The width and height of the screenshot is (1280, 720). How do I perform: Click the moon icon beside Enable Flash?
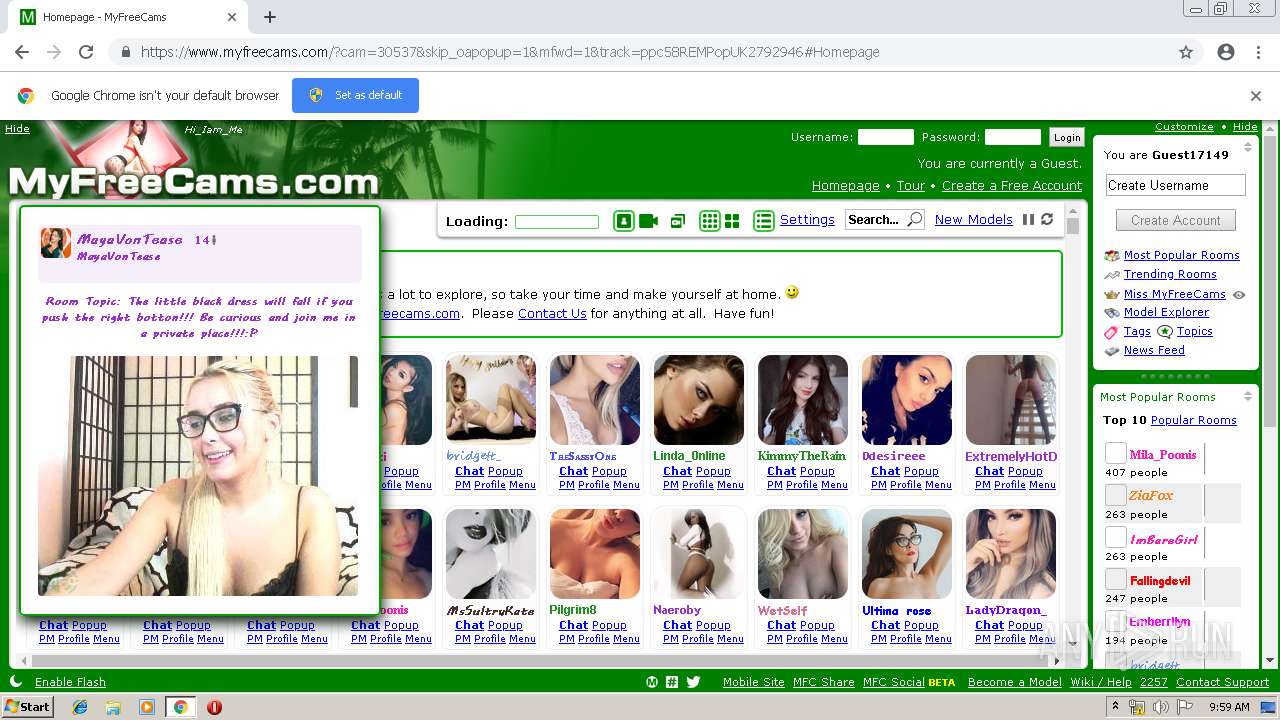tap(15, 682)
